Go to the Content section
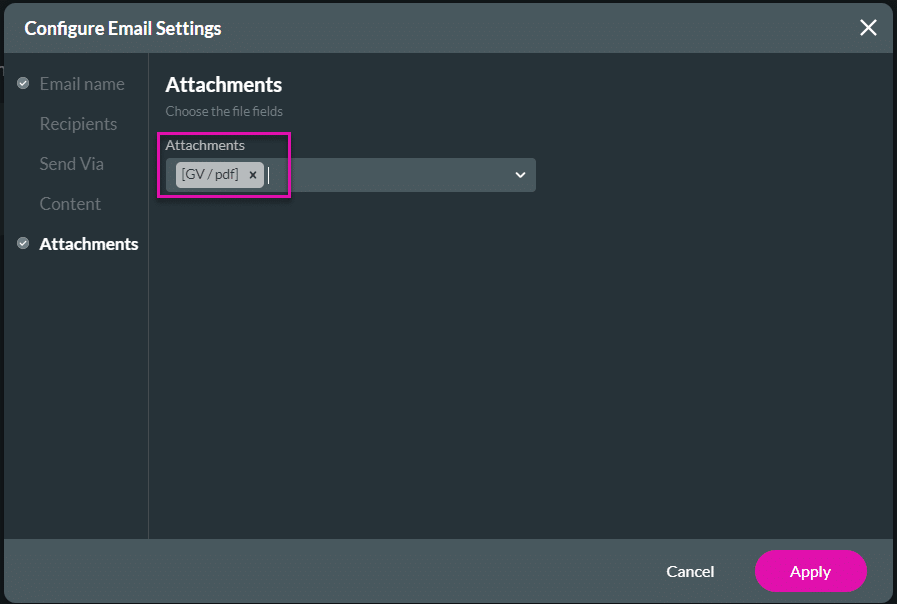Viewport: 897px width, 604px height. 70,203
